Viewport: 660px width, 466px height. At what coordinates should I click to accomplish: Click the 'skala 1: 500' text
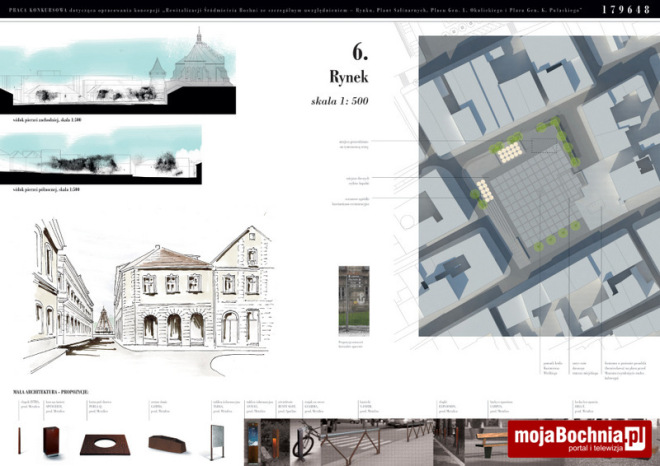[340, 101]
